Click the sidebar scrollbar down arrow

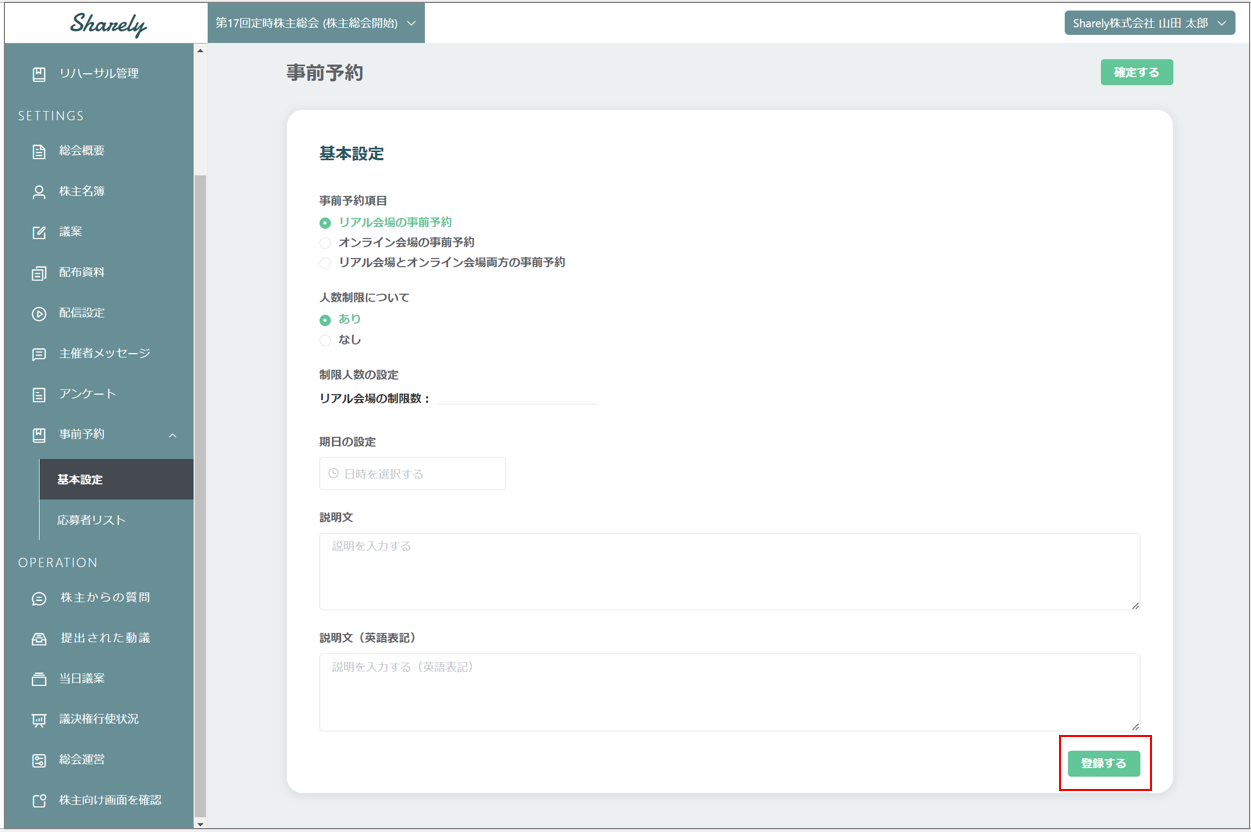pos(200,824)
